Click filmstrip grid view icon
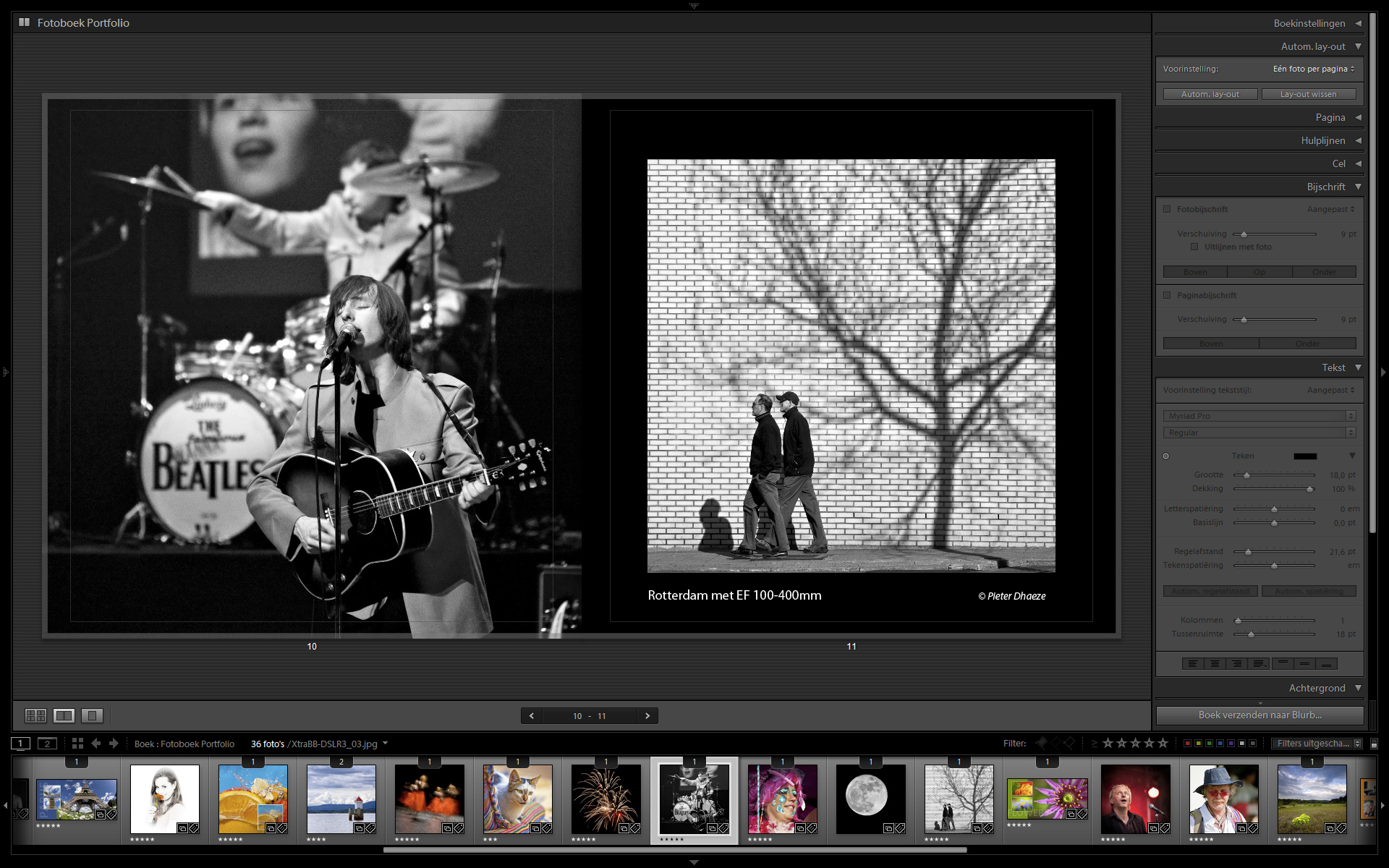Viewport: 1389px width, 868px height. [77, 743]
